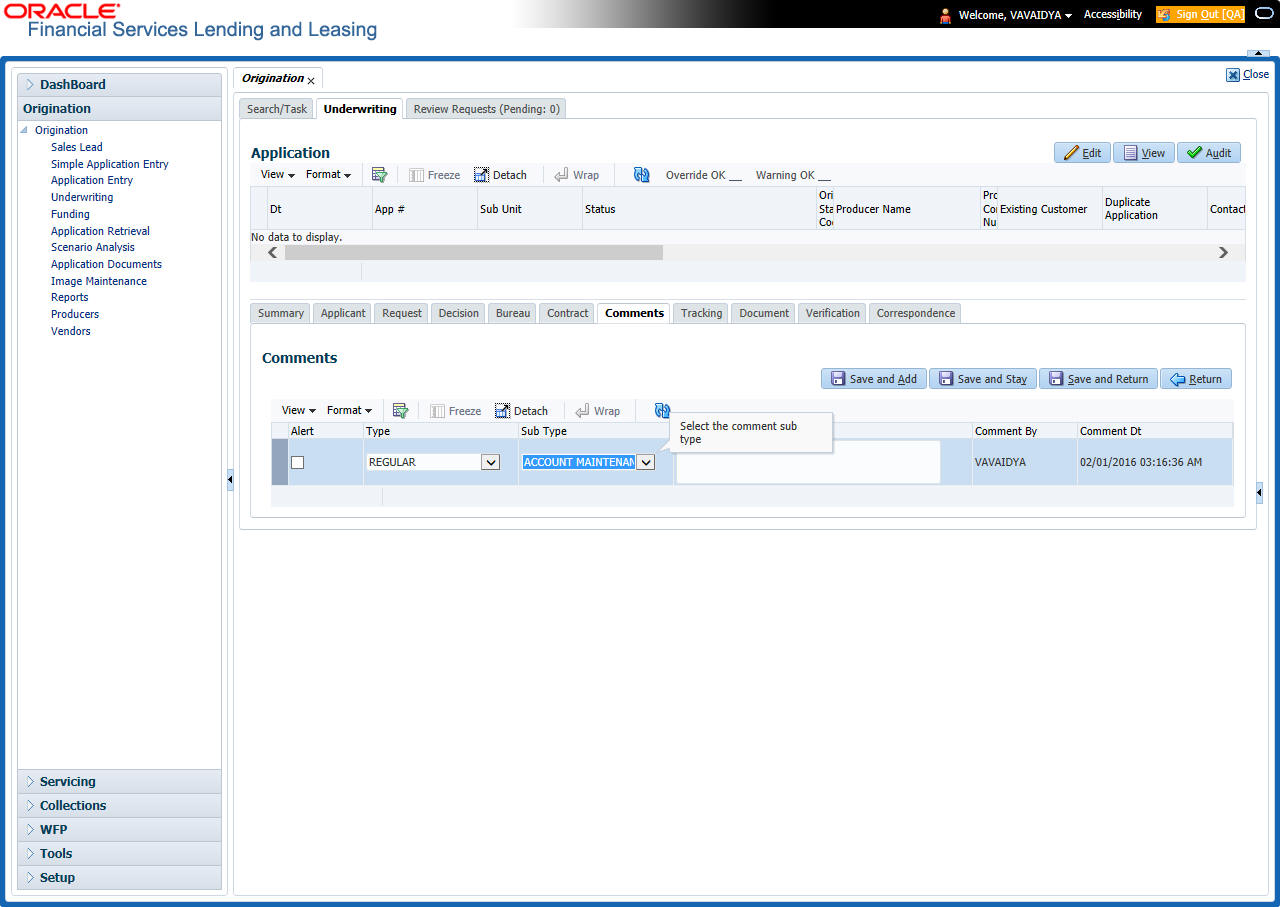The image size is (1280, 907).
Task: Open the Document sub-tab
Action: pyautogui.click(x=764, y=313)
